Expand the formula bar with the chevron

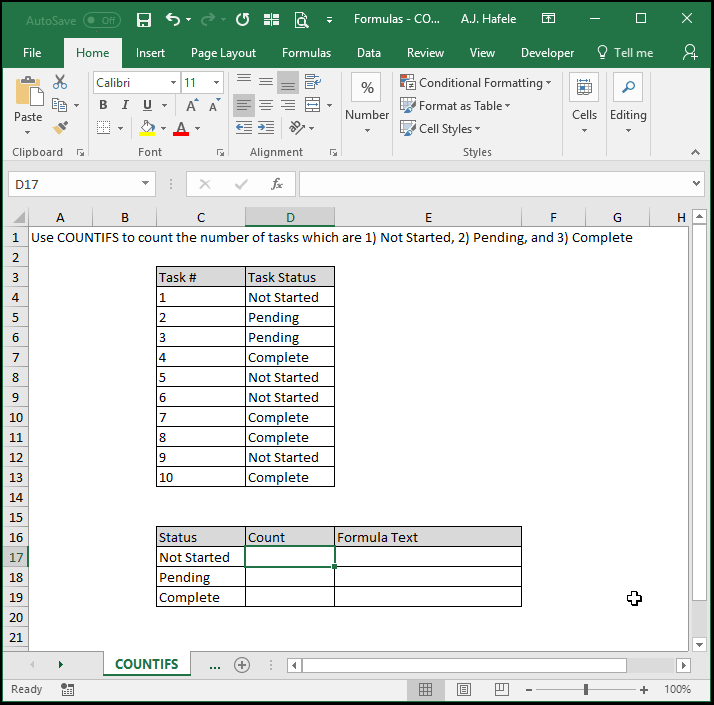[x=696, y=184]
